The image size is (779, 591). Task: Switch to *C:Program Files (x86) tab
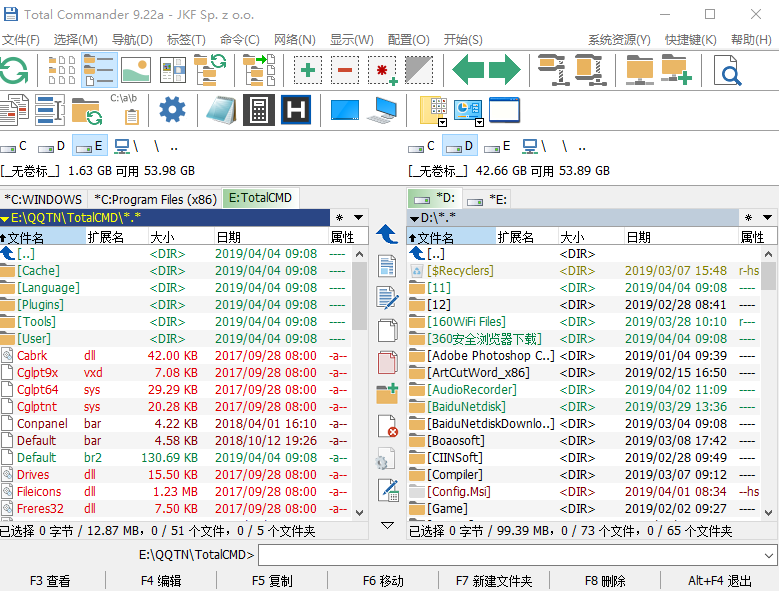(155, 199)
